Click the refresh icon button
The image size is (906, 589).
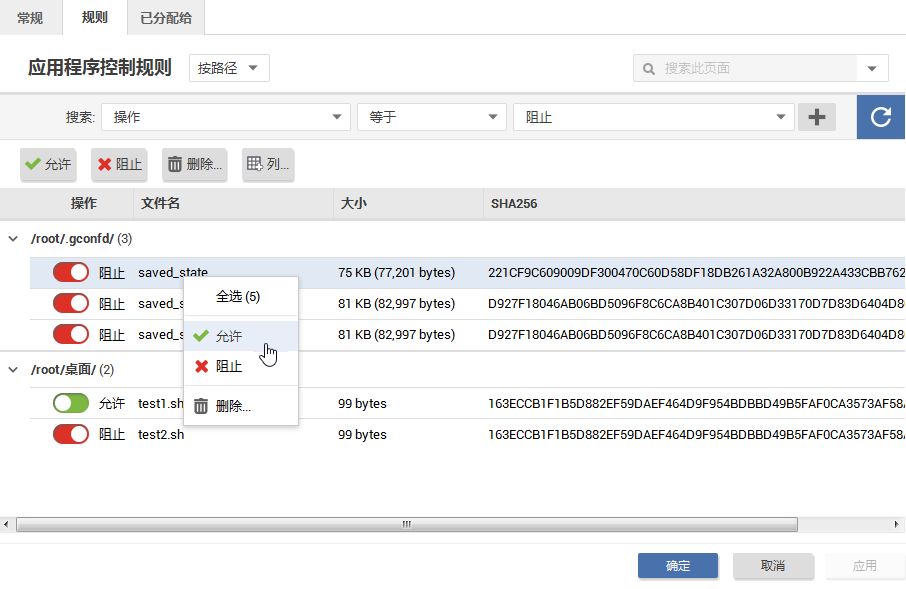[881, 117]
